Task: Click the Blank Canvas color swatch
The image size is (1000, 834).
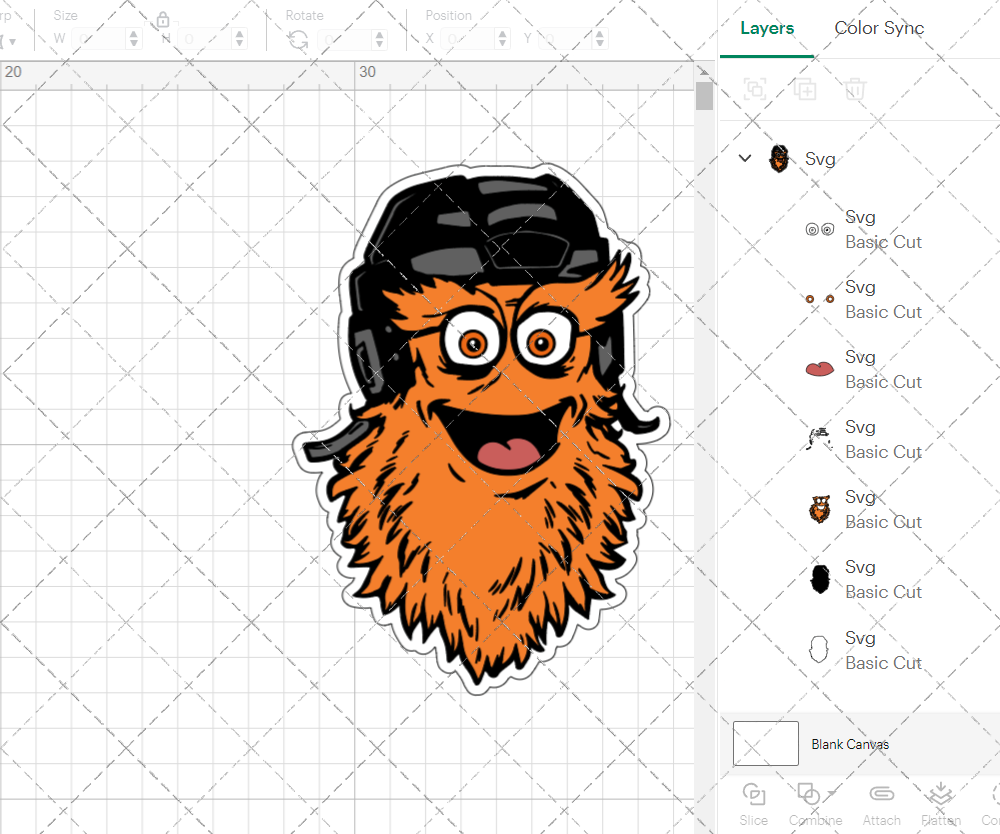Action: pos(765,743)
